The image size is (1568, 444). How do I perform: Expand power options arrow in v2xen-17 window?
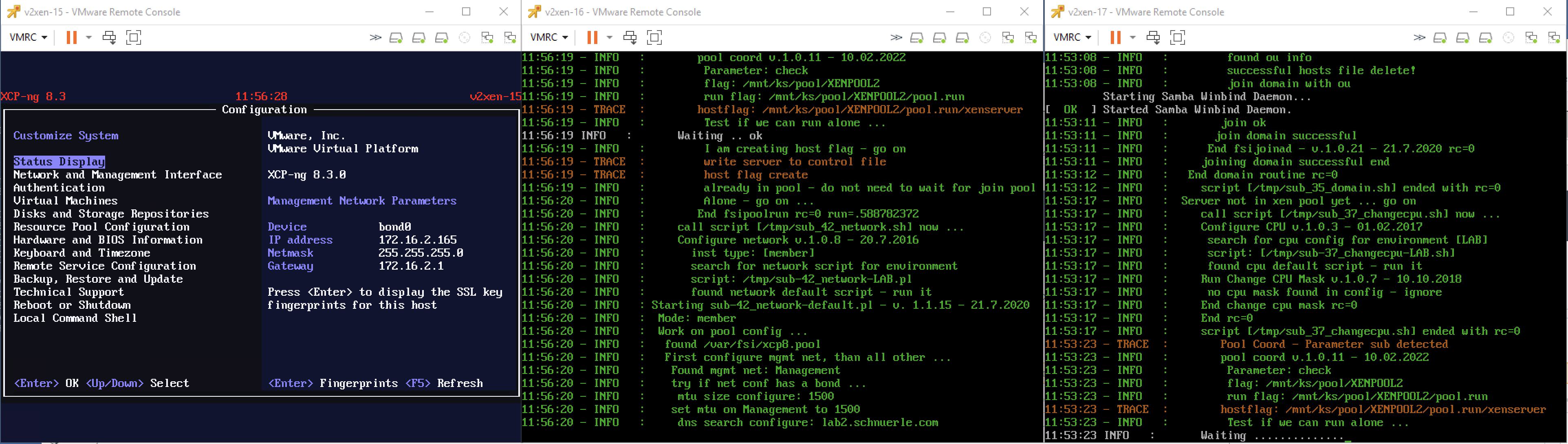pos(1133,37)
